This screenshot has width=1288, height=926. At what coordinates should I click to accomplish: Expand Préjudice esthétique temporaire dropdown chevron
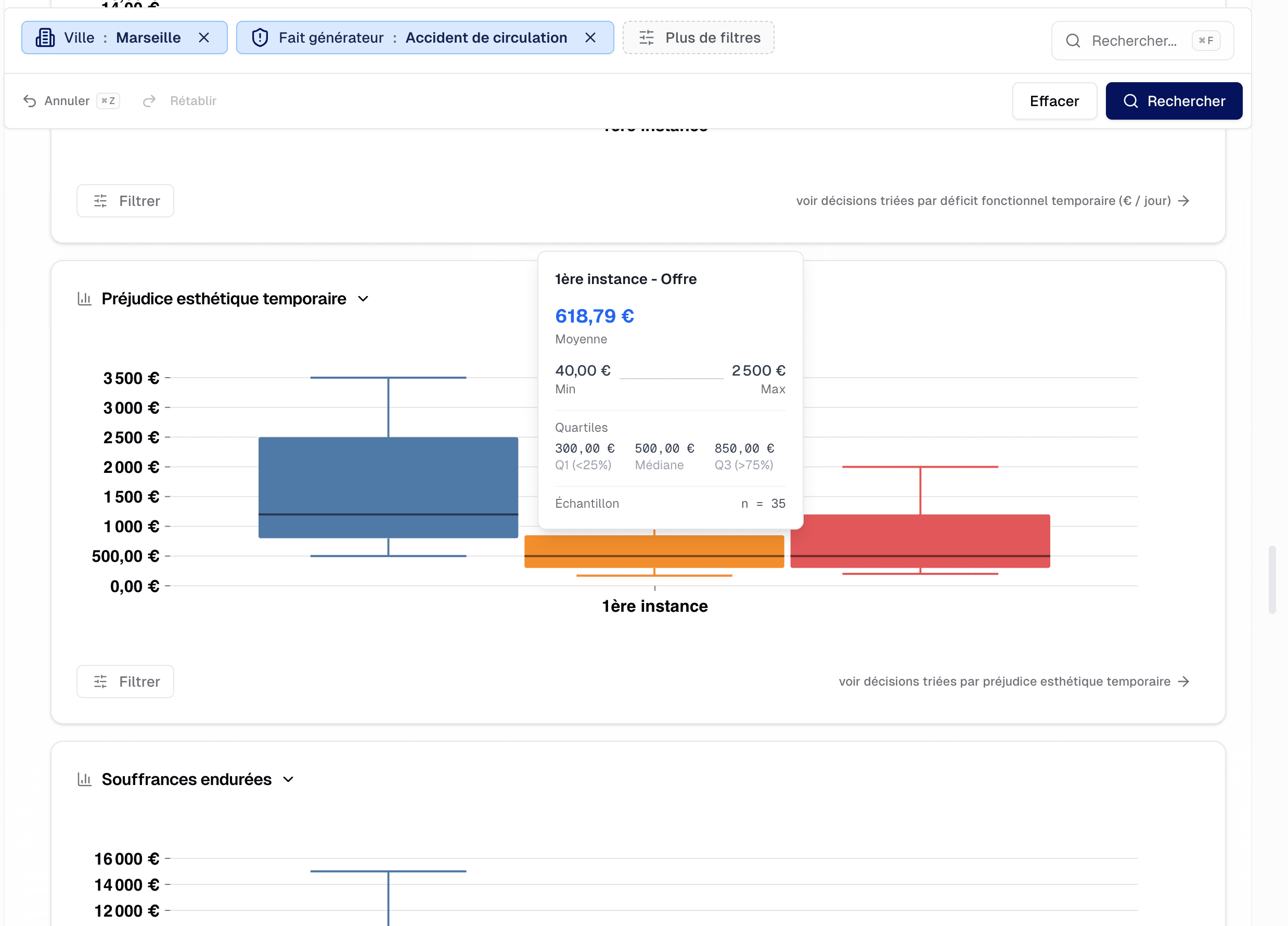tap(364, 299)
